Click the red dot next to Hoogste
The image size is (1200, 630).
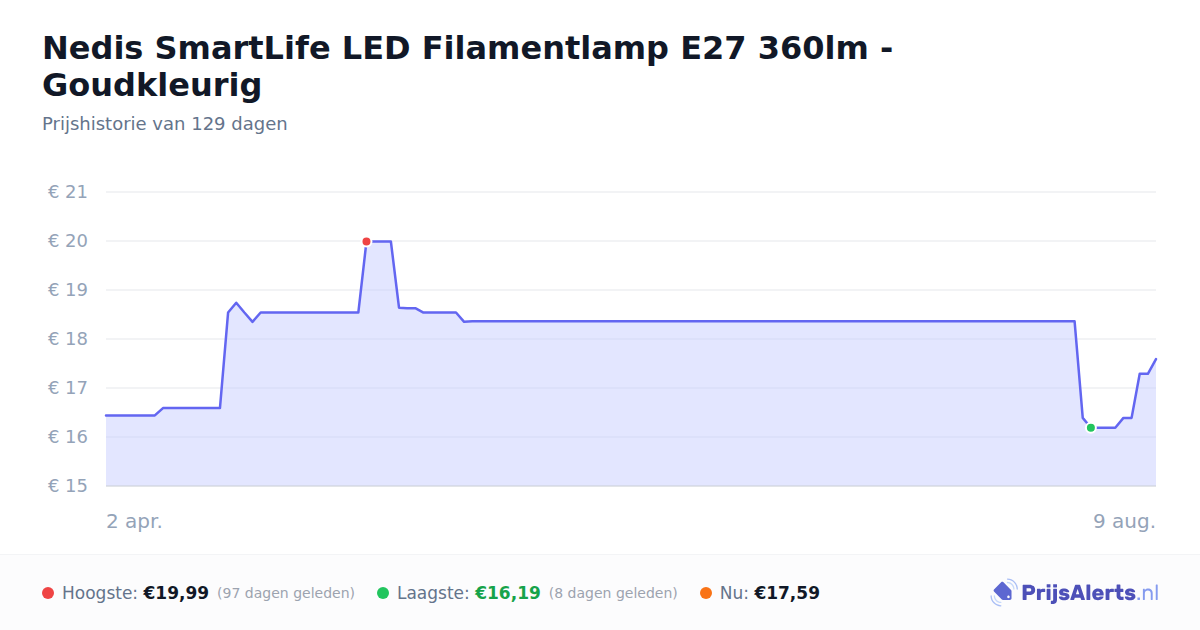pyautogui.click(x=48, y=593)
